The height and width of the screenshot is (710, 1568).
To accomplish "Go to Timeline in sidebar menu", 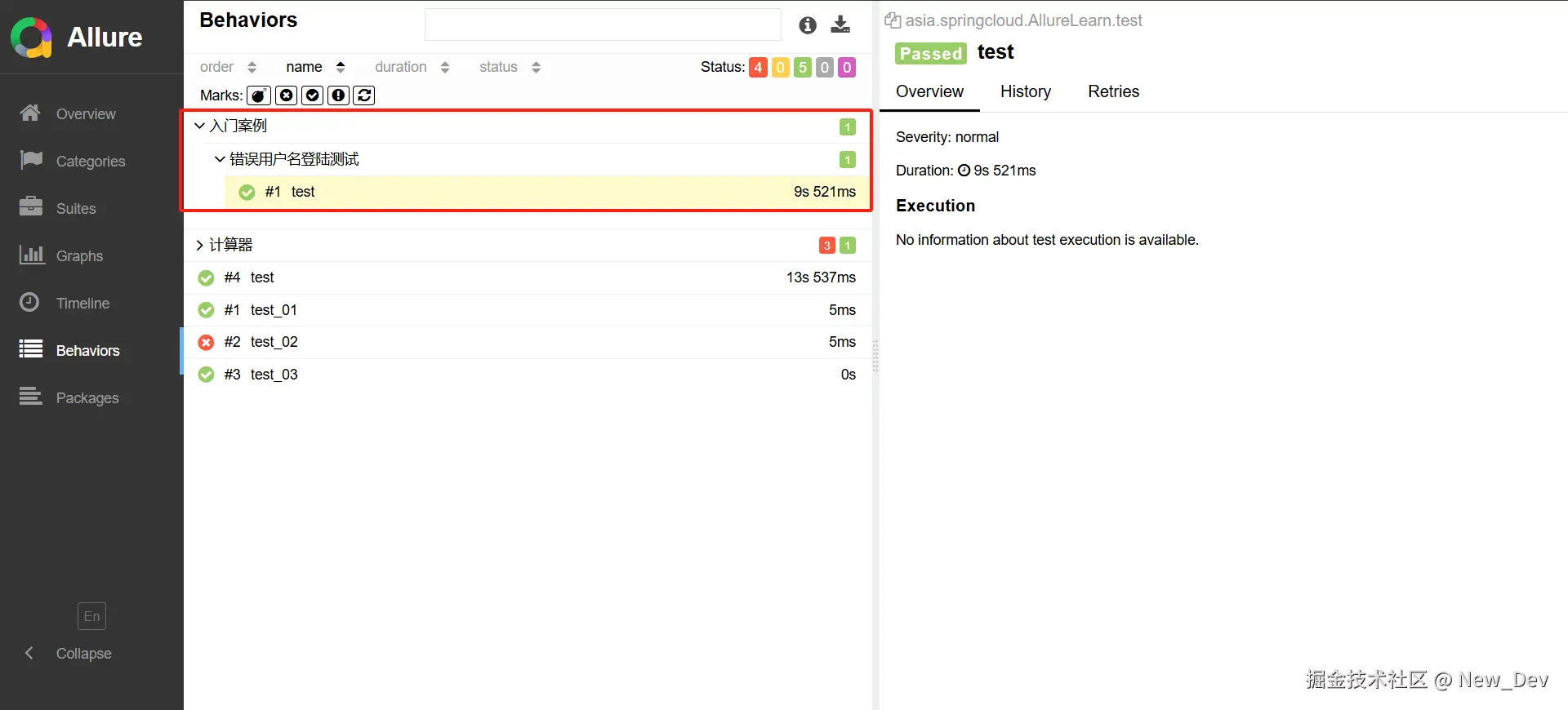I will pyautogui.click(x=82, y=304).
